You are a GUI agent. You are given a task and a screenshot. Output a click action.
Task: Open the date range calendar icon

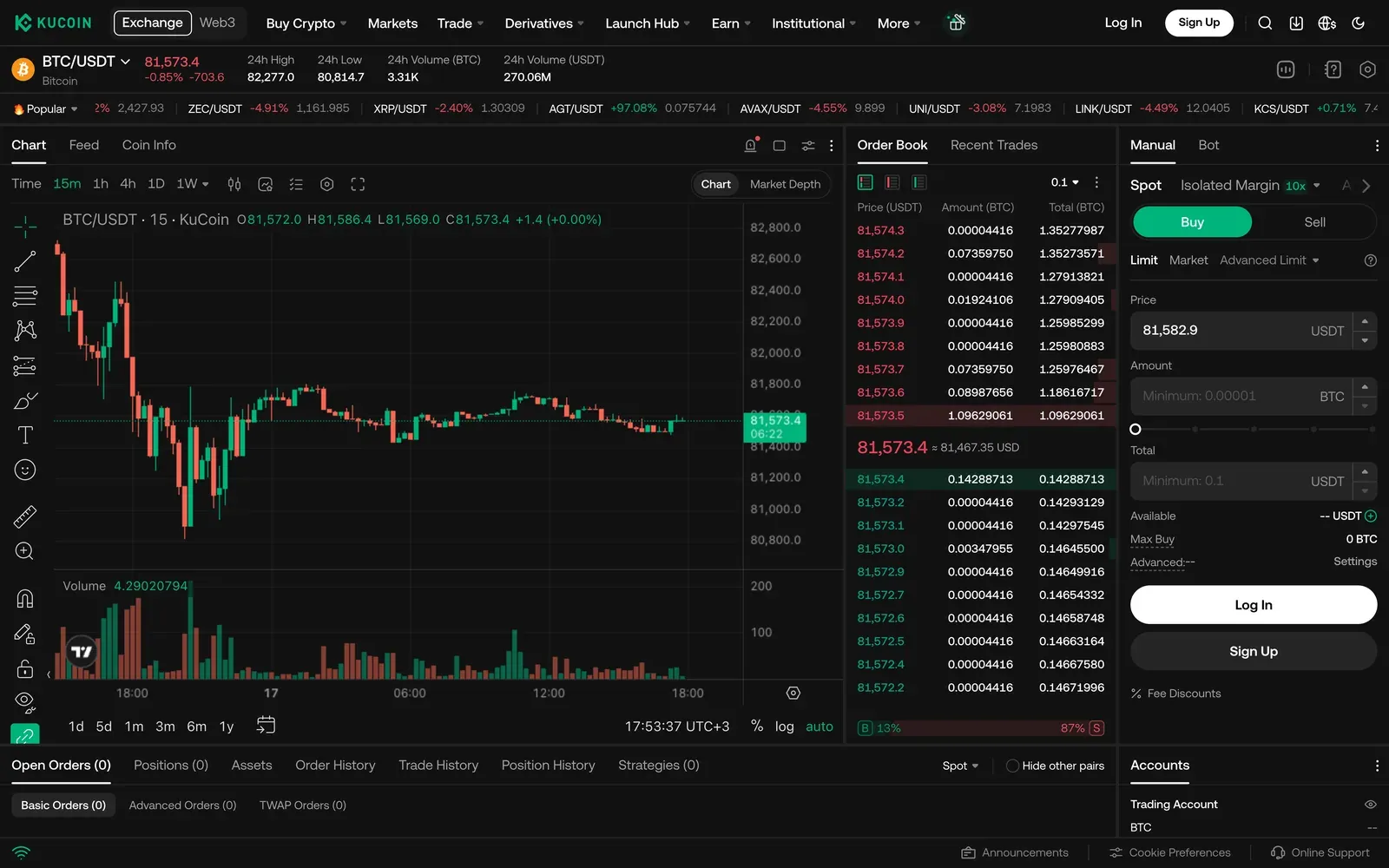tap(266, 725)
